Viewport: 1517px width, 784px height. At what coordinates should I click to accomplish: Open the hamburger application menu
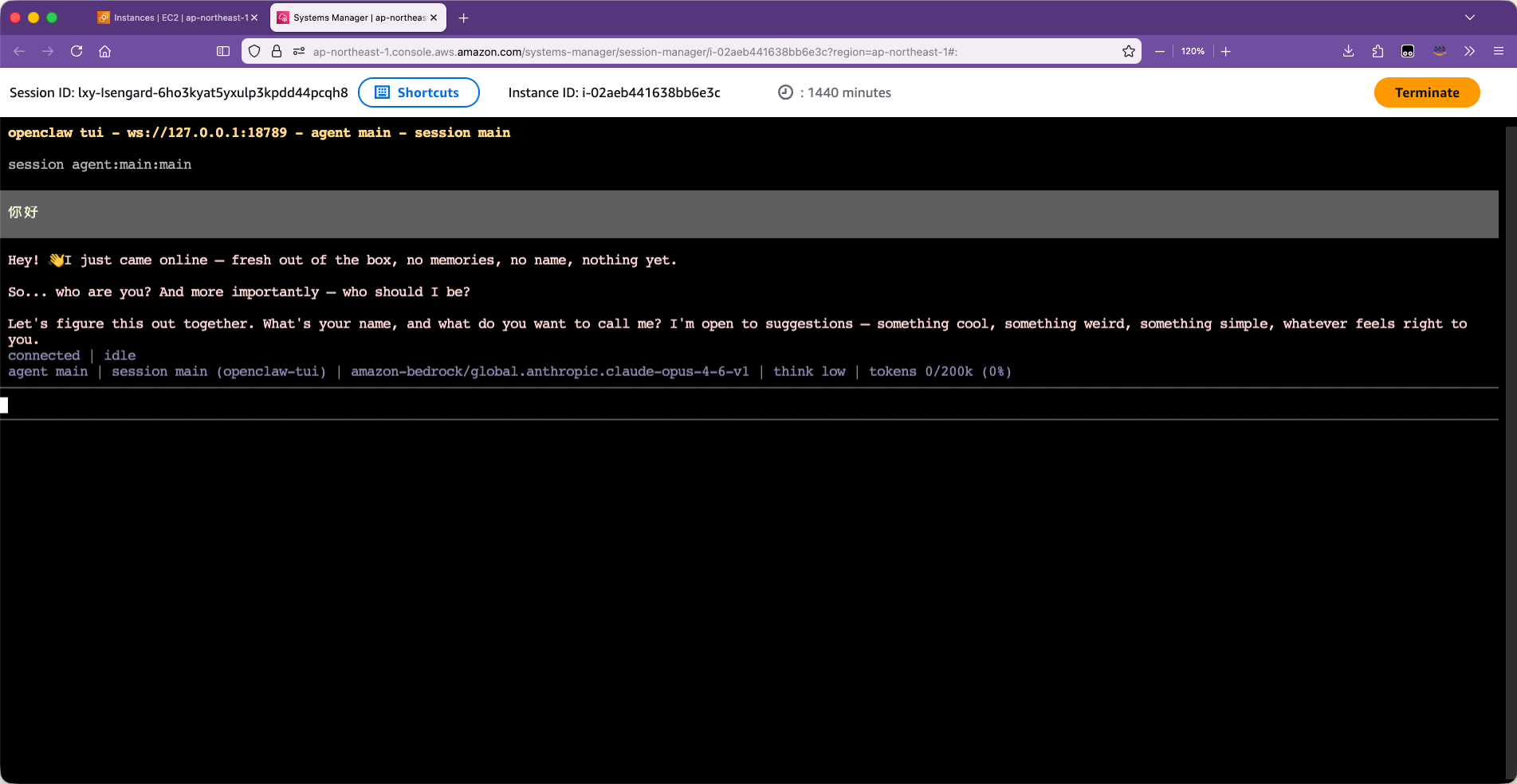[x=1498, y=51]
